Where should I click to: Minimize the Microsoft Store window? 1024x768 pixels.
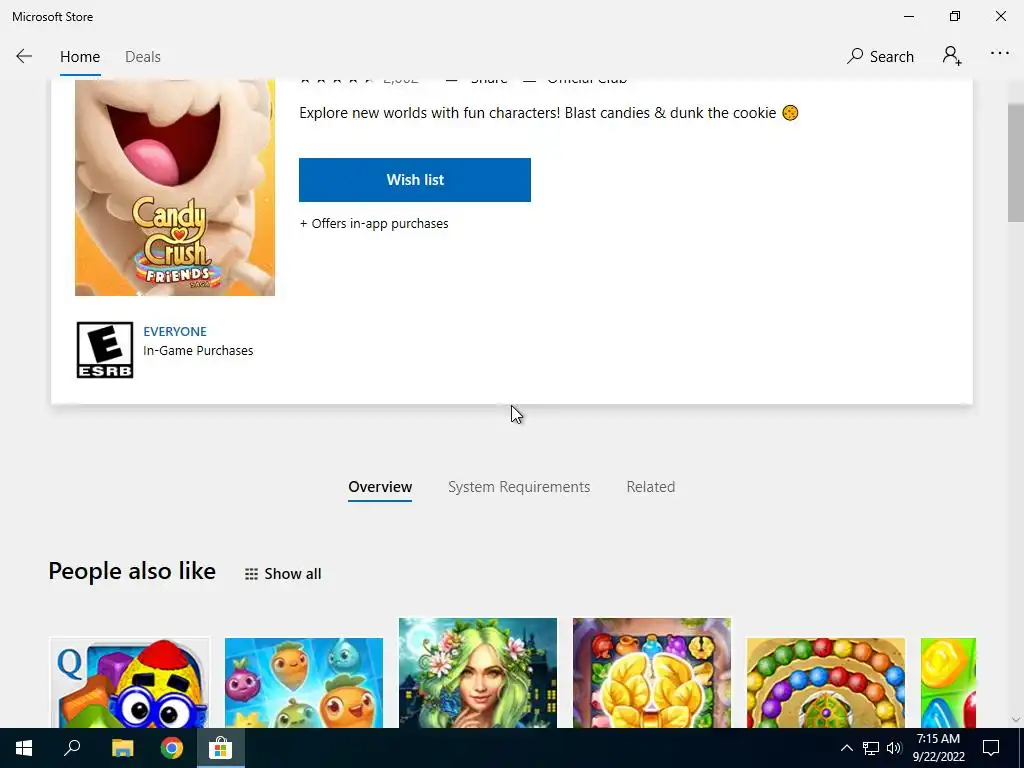(x=908, y=16)
